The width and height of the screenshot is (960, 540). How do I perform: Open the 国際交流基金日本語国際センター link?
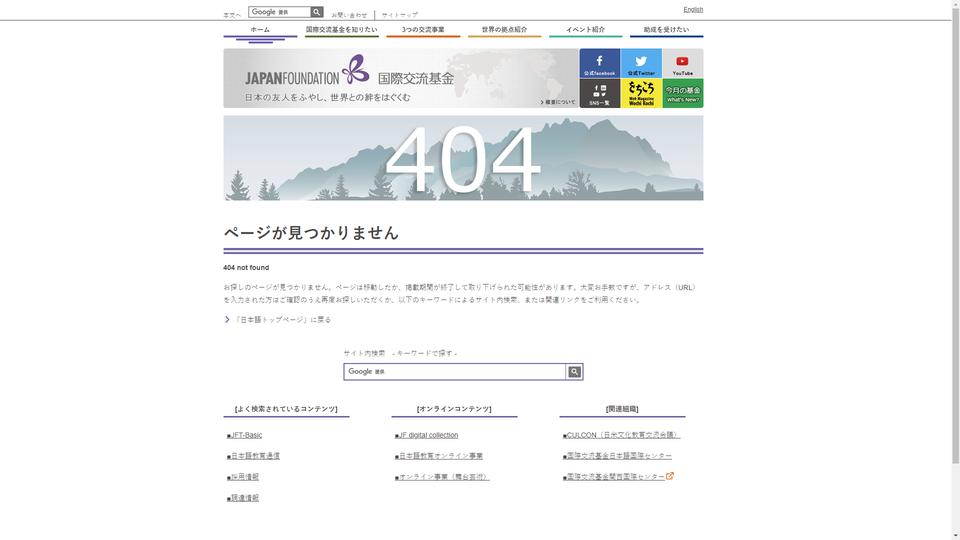[x=617, y=456]
